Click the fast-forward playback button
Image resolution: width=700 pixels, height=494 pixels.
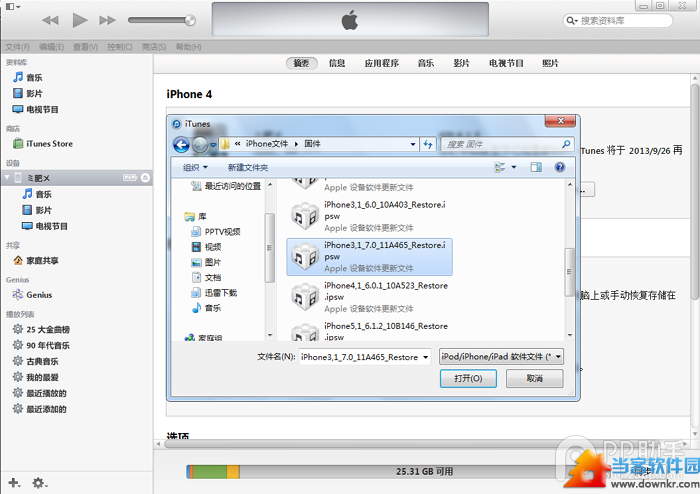point(108,20)
